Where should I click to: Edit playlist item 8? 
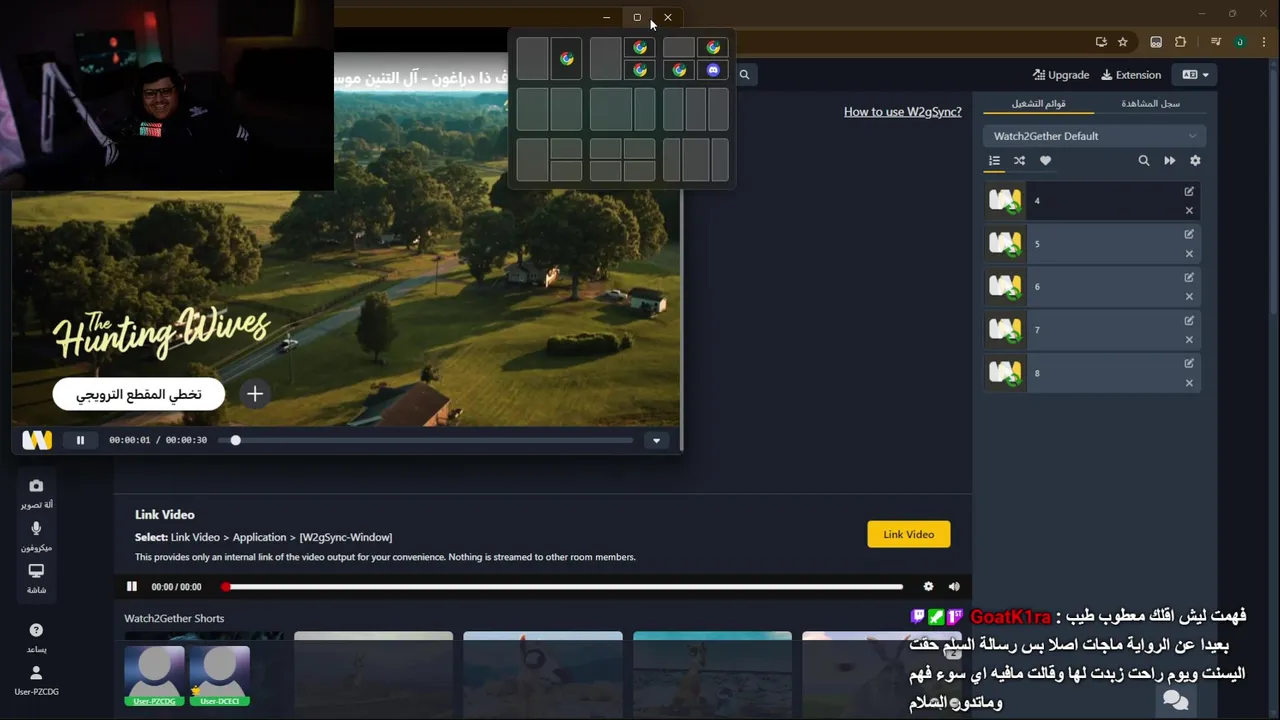(x=1189, y=364)
